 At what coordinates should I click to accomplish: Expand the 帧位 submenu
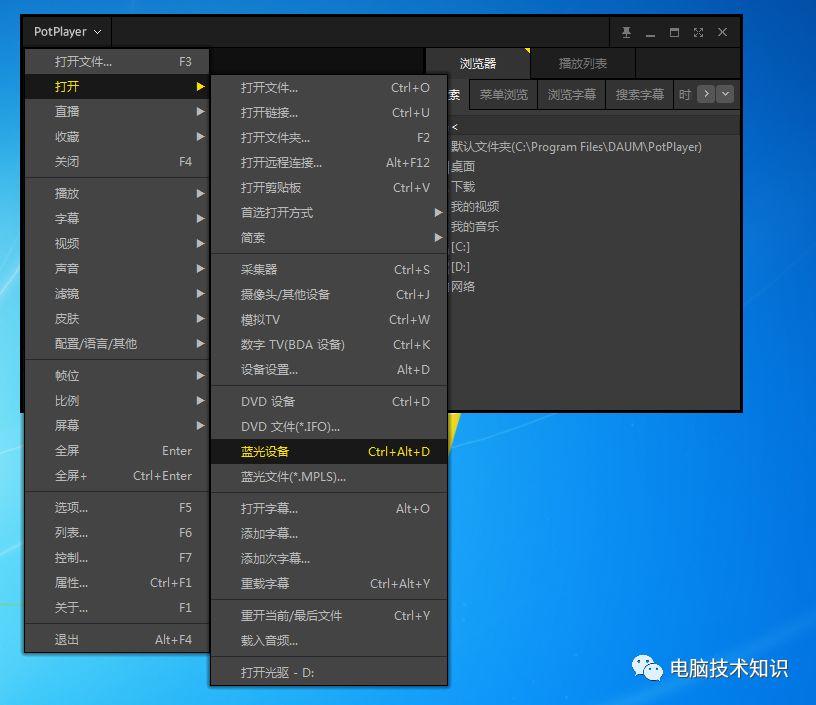pos(117,376)
